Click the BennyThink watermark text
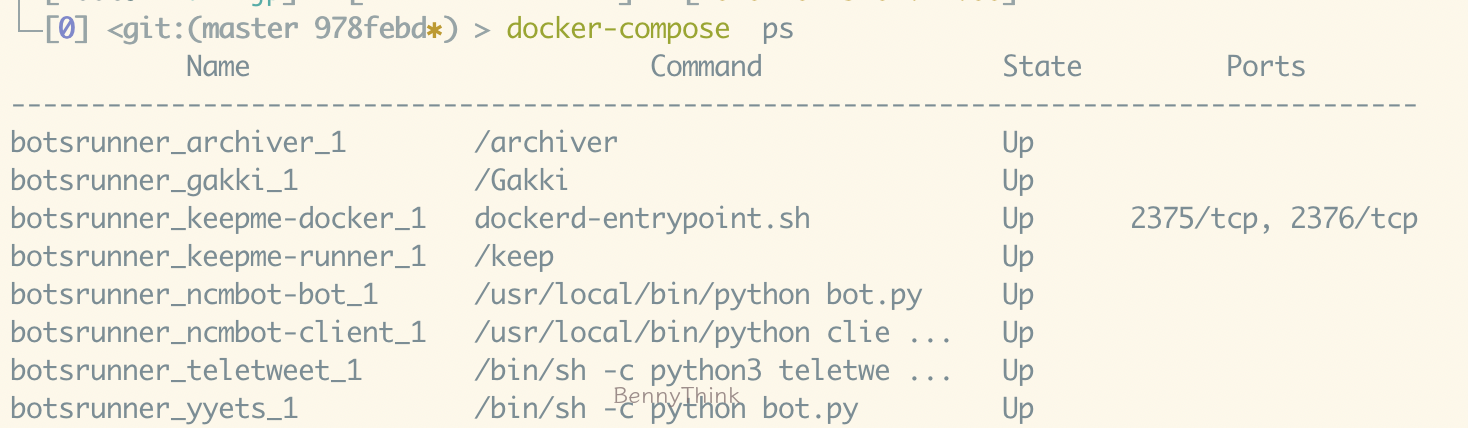1468x428 pixels. 676,395
